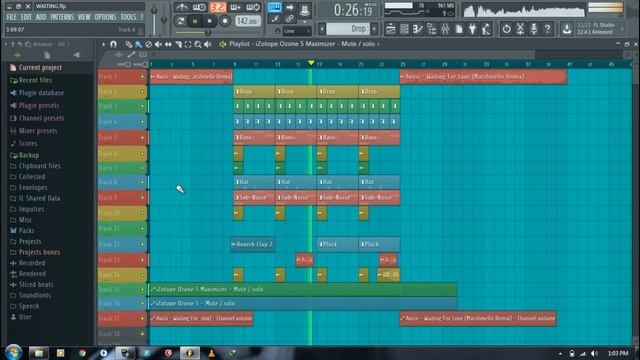Click the close all windows X icon
The height and width of the screenshot is (360, 640).
pyautogui.click(x=520, y=29)
